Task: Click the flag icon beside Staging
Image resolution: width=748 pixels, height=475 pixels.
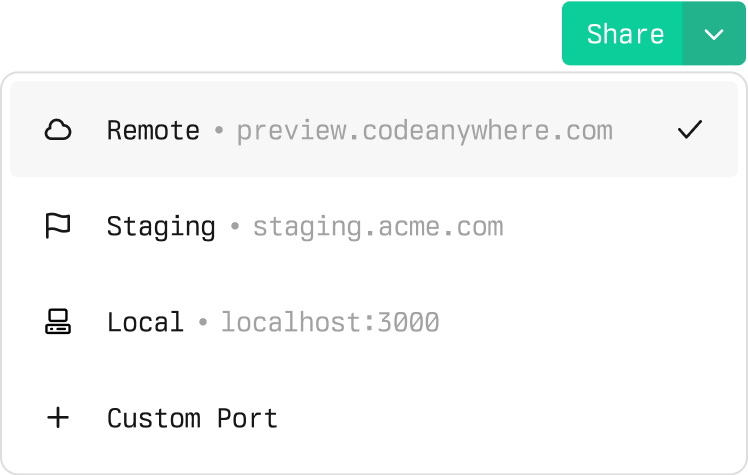Action: (59, 227)
